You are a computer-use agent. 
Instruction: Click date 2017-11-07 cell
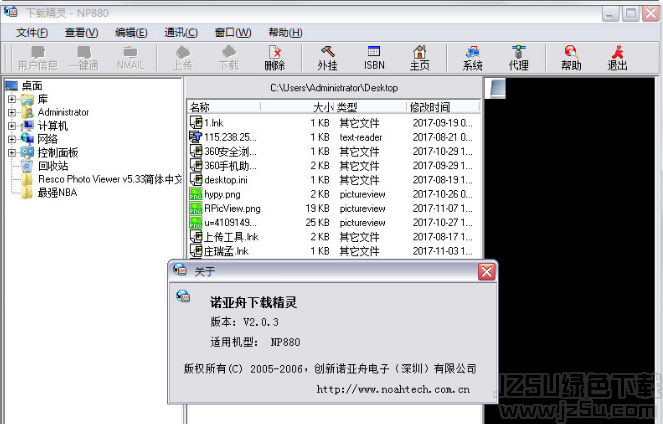(443, 208)
